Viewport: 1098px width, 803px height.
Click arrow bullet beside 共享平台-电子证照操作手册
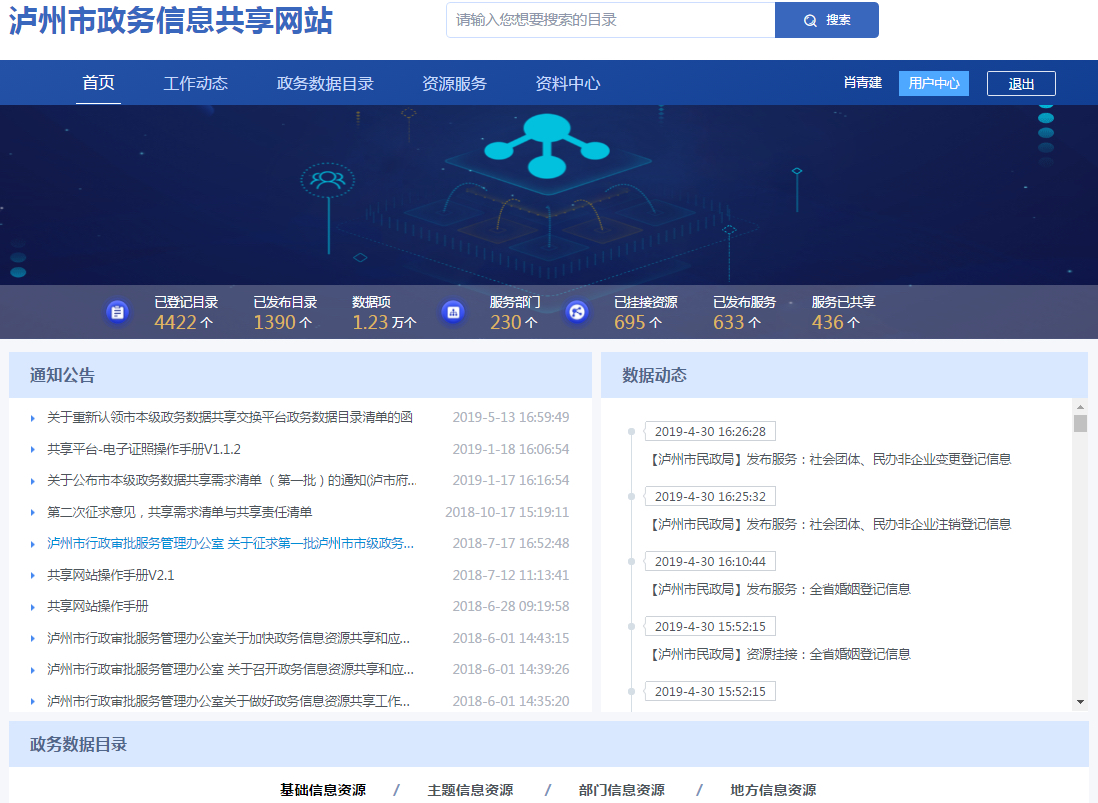tap(32, 449)
